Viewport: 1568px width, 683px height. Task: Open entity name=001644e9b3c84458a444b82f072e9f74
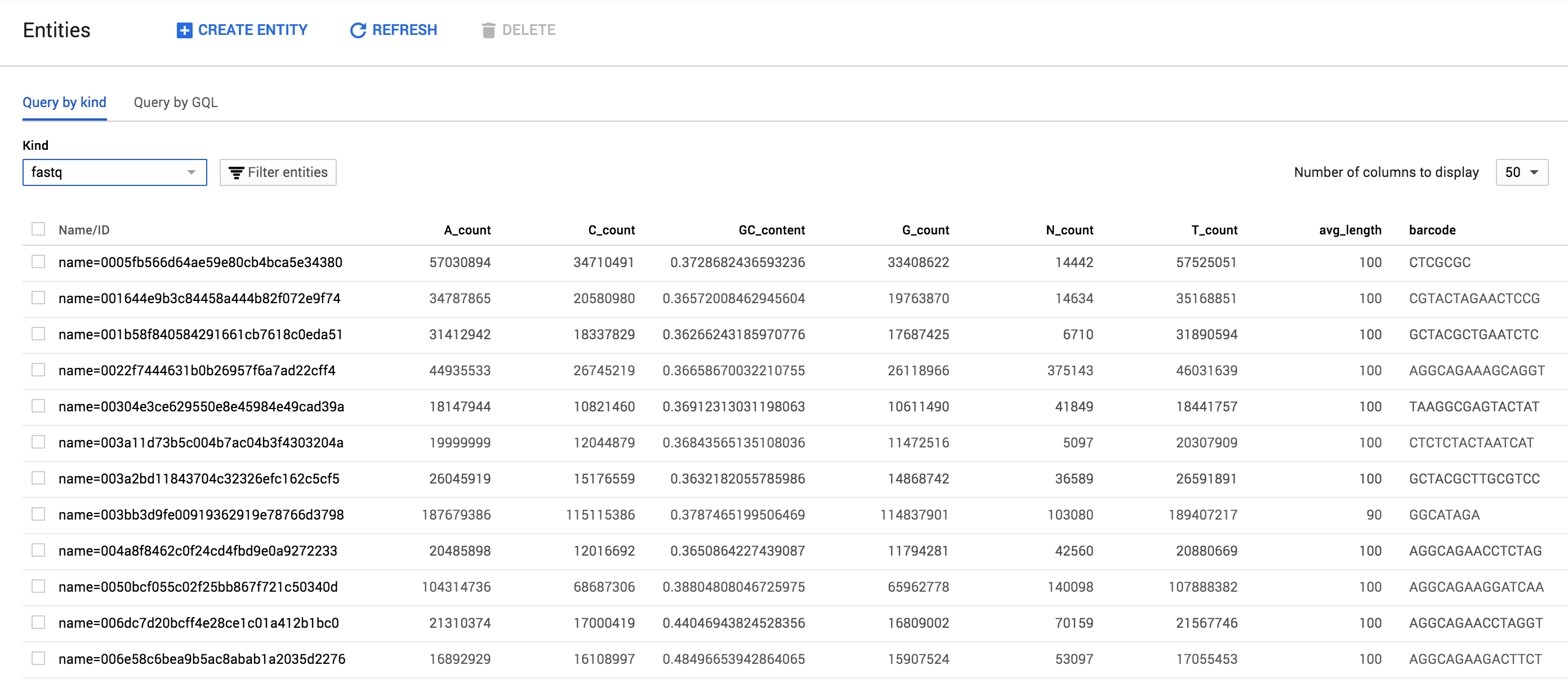pos(199,299)
